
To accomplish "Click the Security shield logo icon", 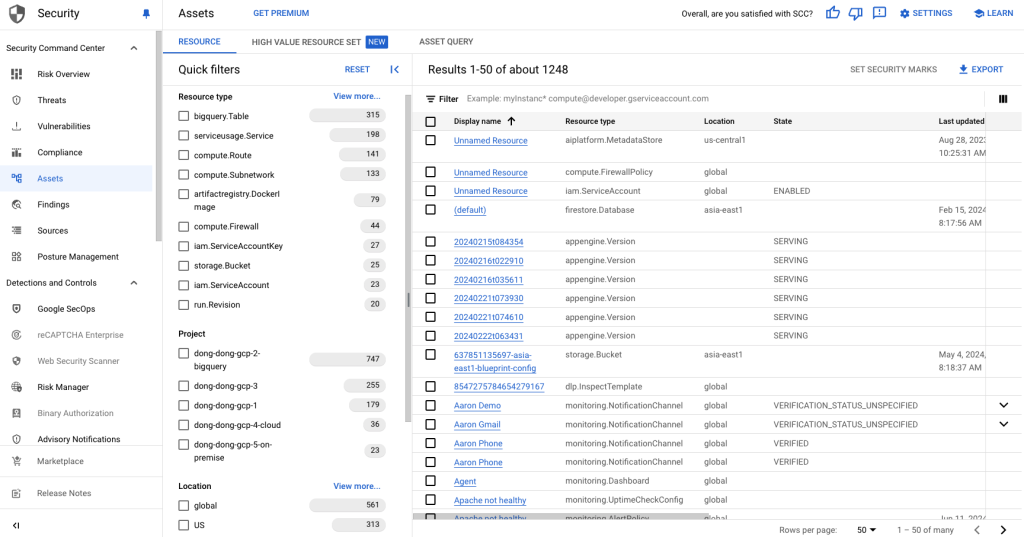I will tap(16, 13).
